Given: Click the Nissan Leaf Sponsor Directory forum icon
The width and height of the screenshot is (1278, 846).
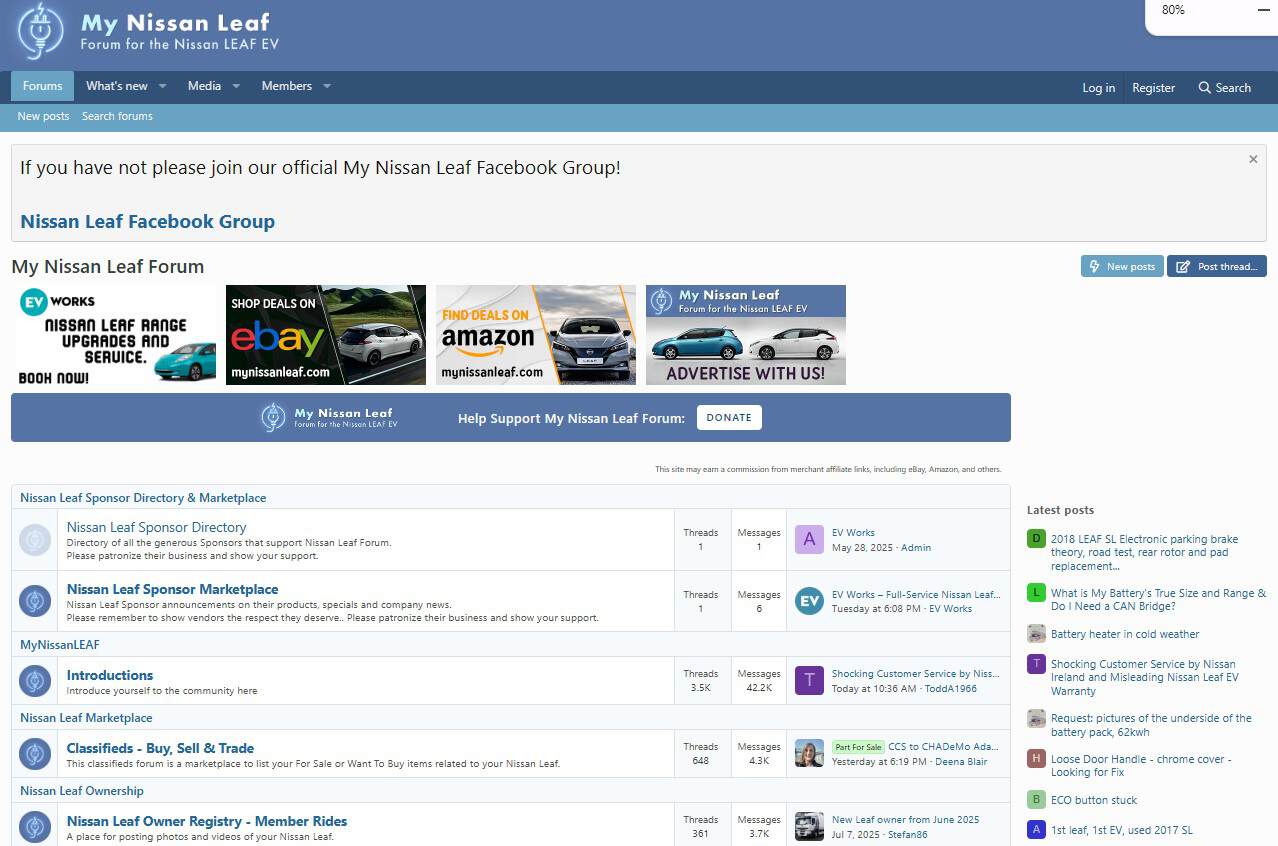Looking at the screenshot, I should point(35,541).
